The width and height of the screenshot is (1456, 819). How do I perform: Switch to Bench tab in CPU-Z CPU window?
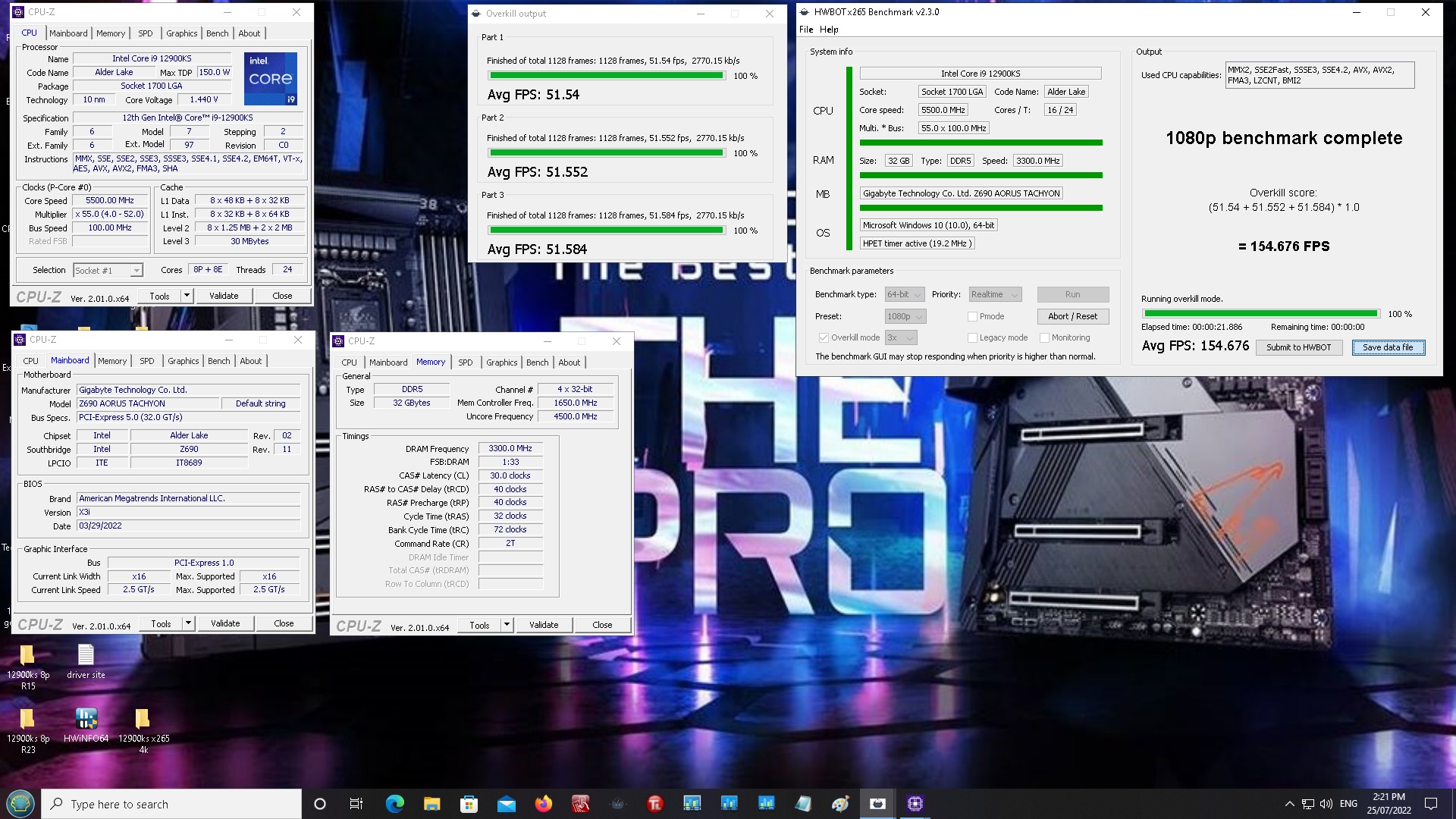[x=218, y=33]
